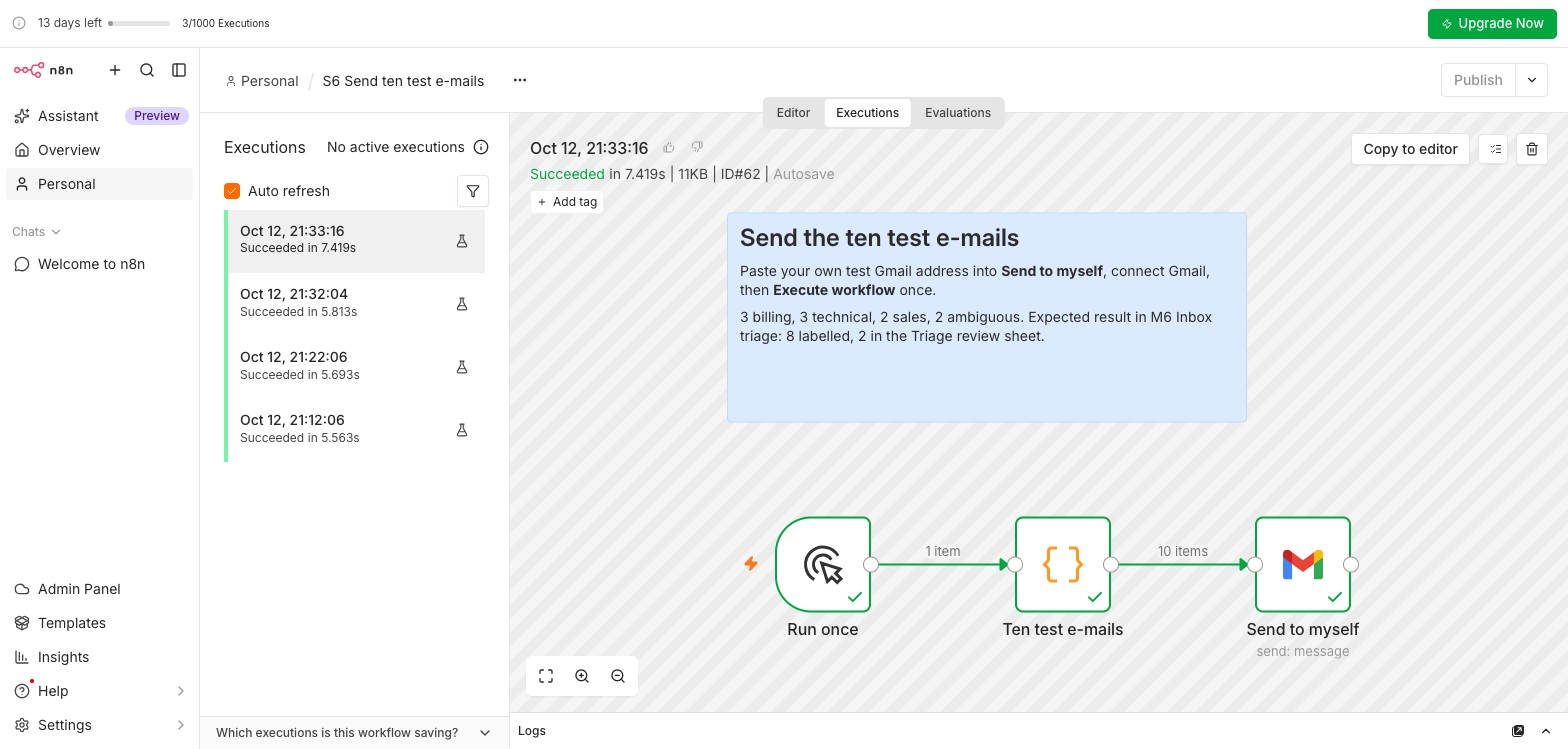Delete this execution using the trash icon
The image size is (1568, 749).
coord(1532,149)
